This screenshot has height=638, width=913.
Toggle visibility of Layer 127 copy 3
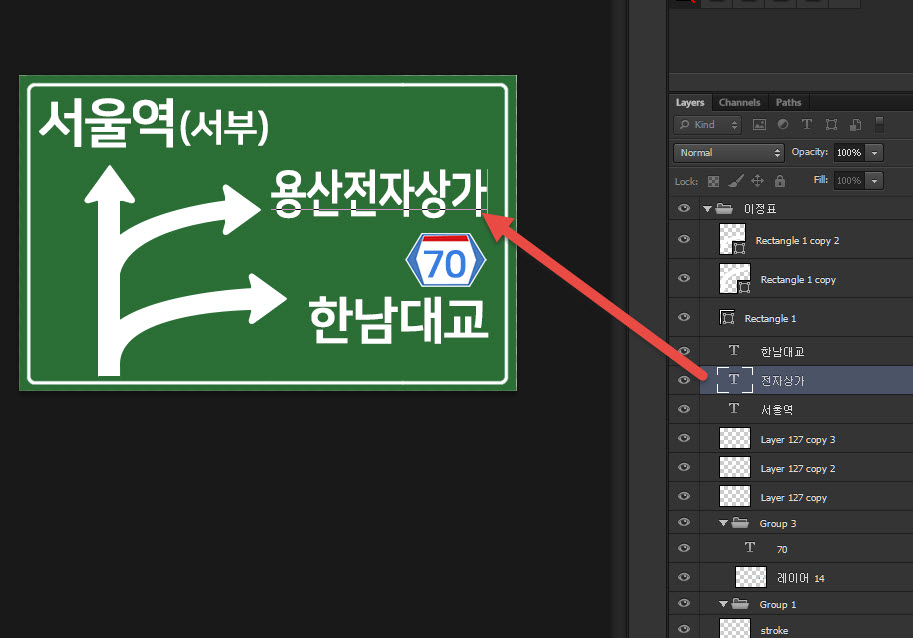pos(684,438)
